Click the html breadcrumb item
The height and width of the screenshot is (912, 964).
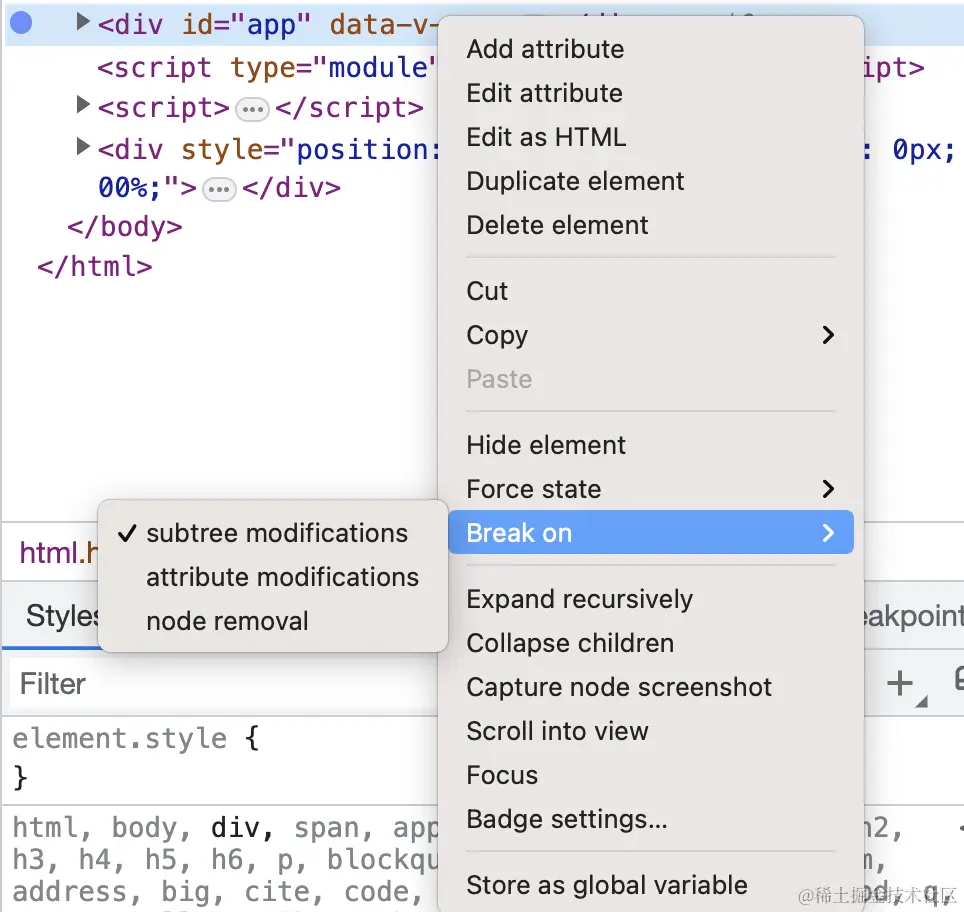[x=58, y=552]
